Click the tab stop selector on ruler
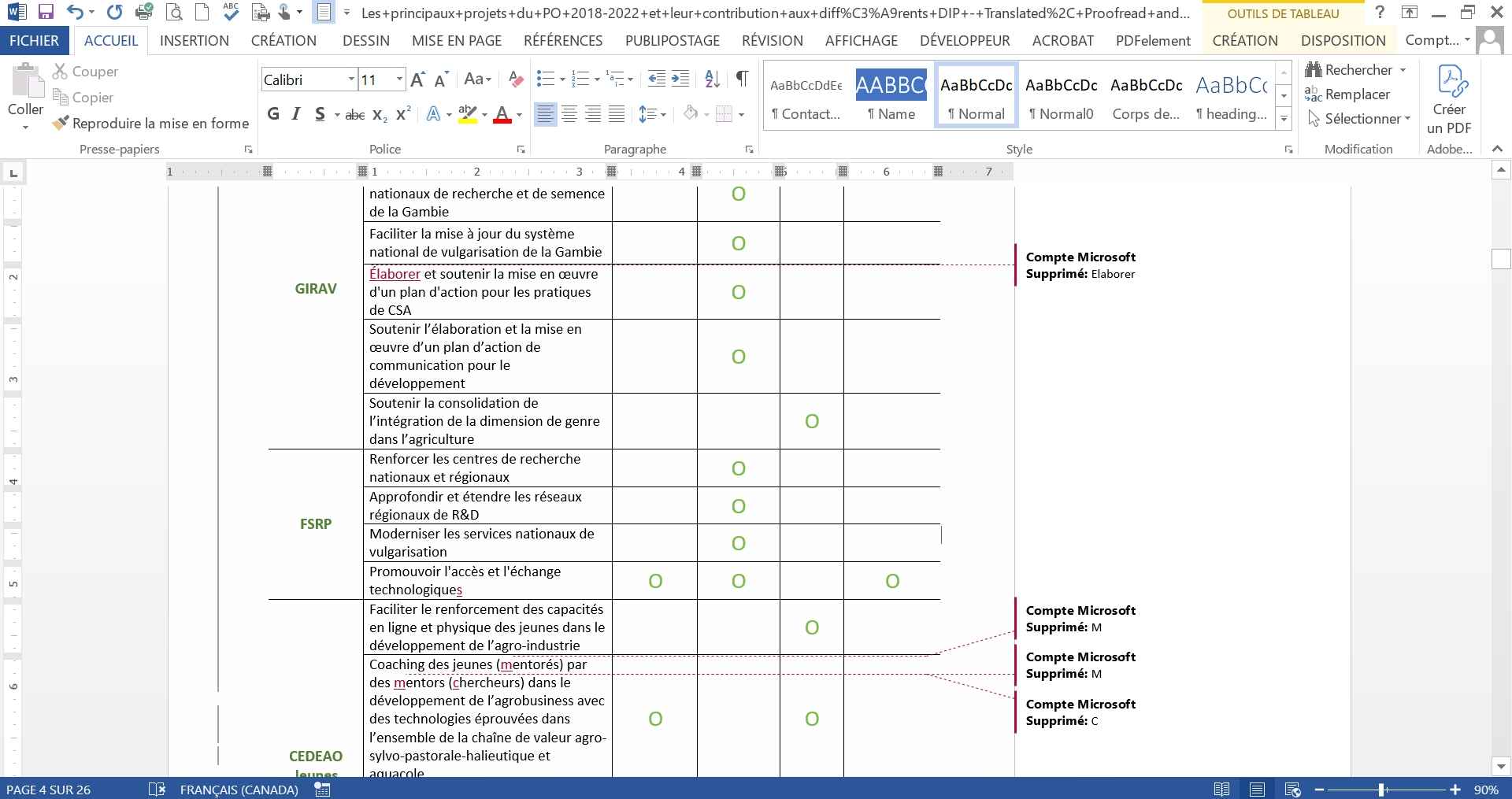 pos(13,172)
